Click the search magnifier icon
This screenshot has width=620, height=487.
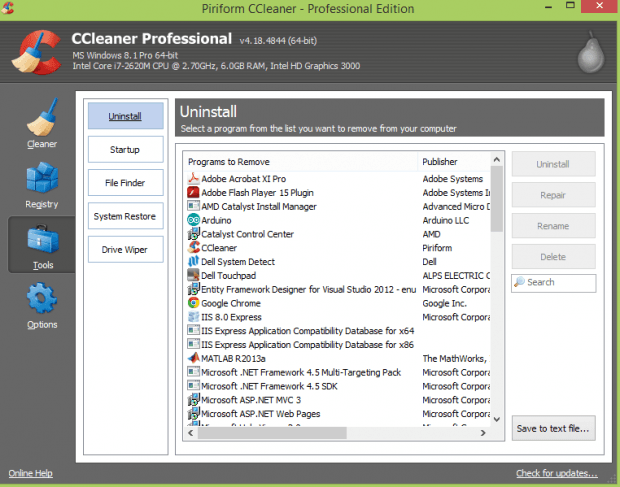[x=519, y=282]
